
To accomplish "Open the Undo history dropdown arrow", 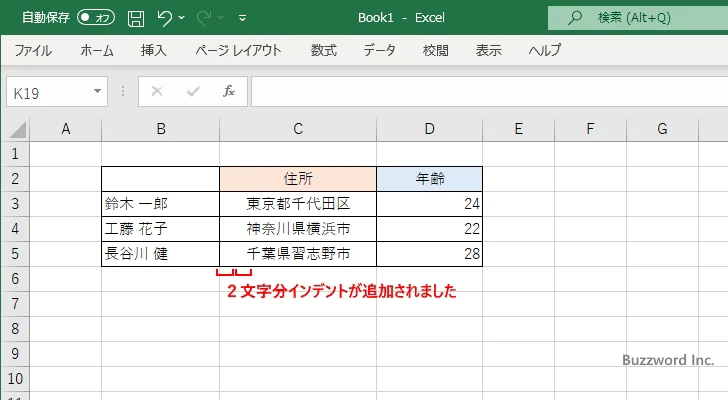I will tap(182, 18).
